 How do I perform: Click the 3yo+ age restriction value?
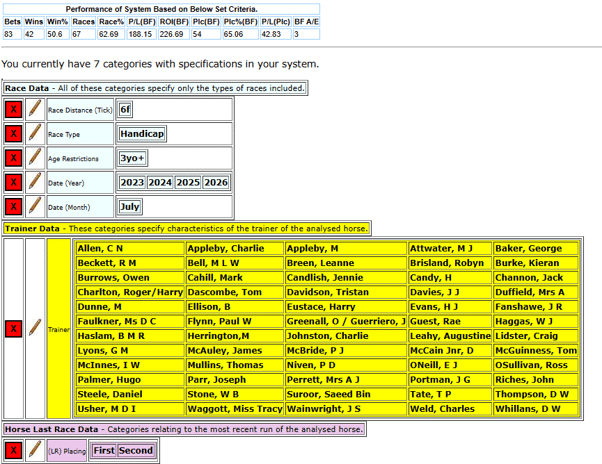pos(132,158)
